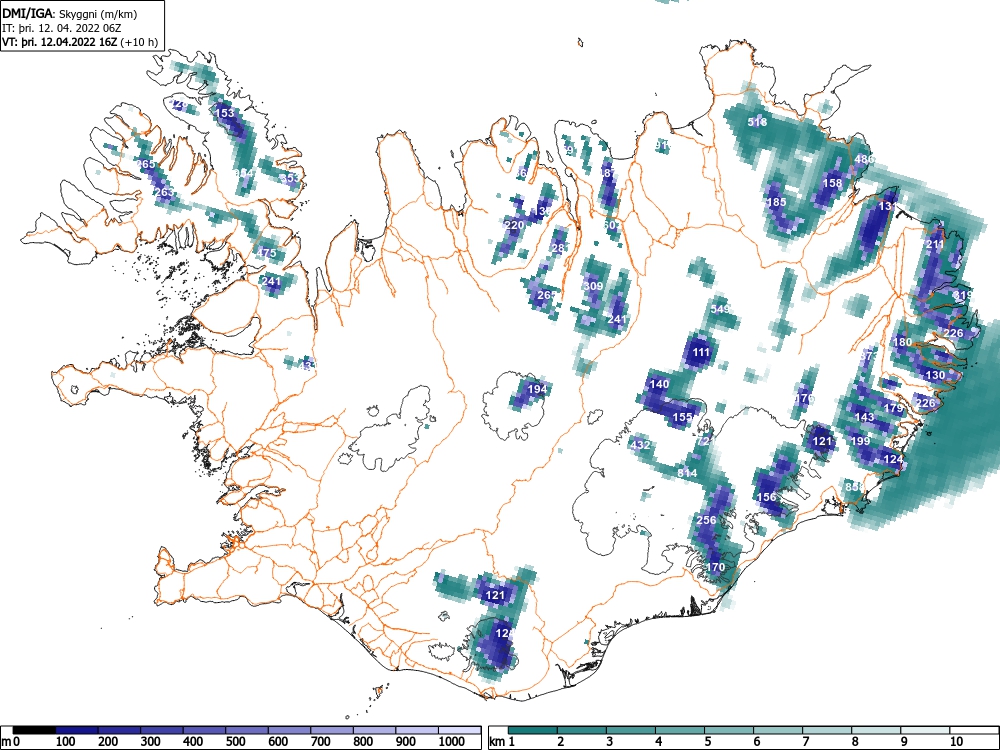Click the dark blue swatch between 100 and 200 m
This screenshot has height=750, width=1000.
[x=77, y=730]
